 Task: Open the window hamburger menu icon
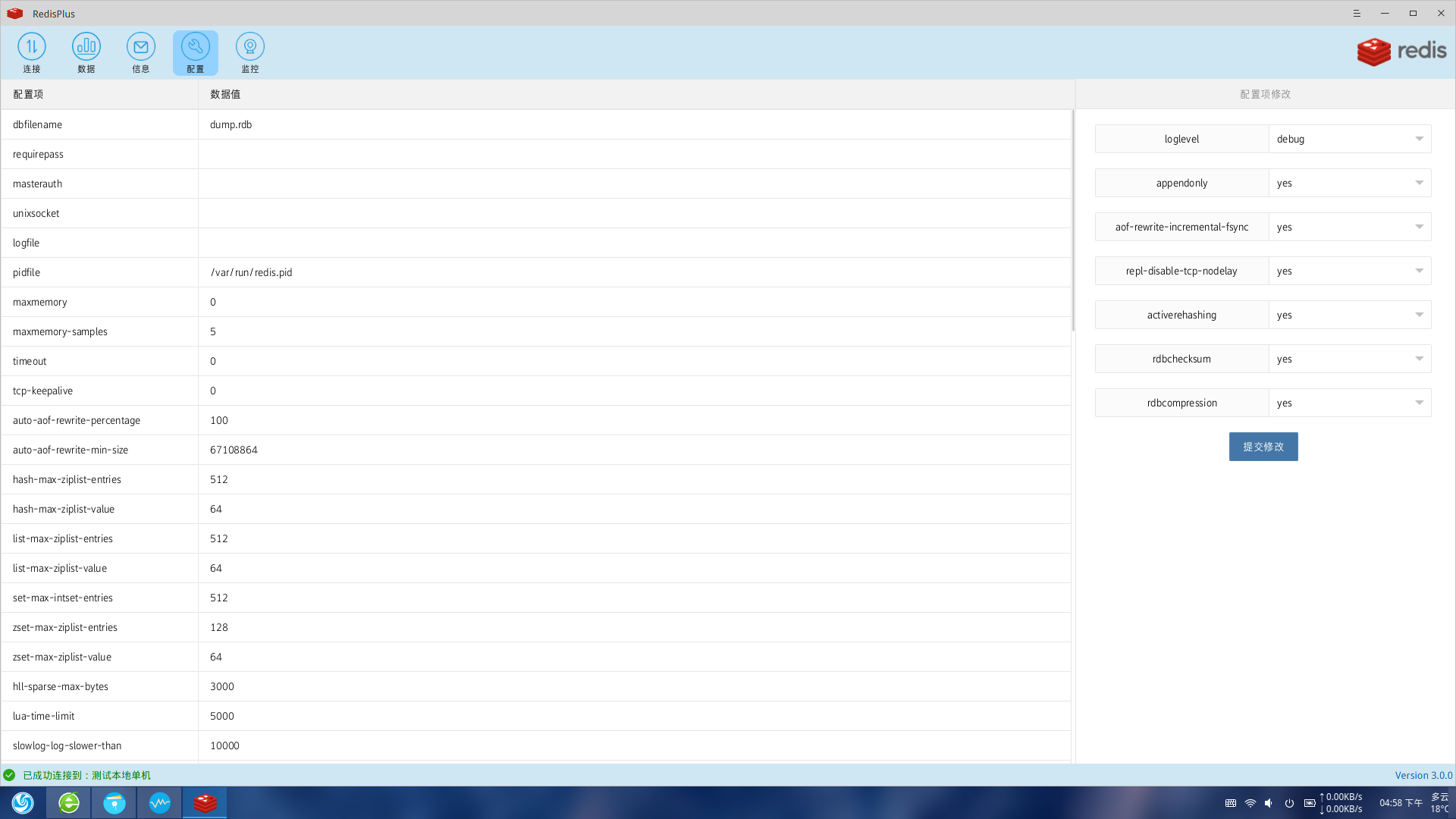point(1357,14)
